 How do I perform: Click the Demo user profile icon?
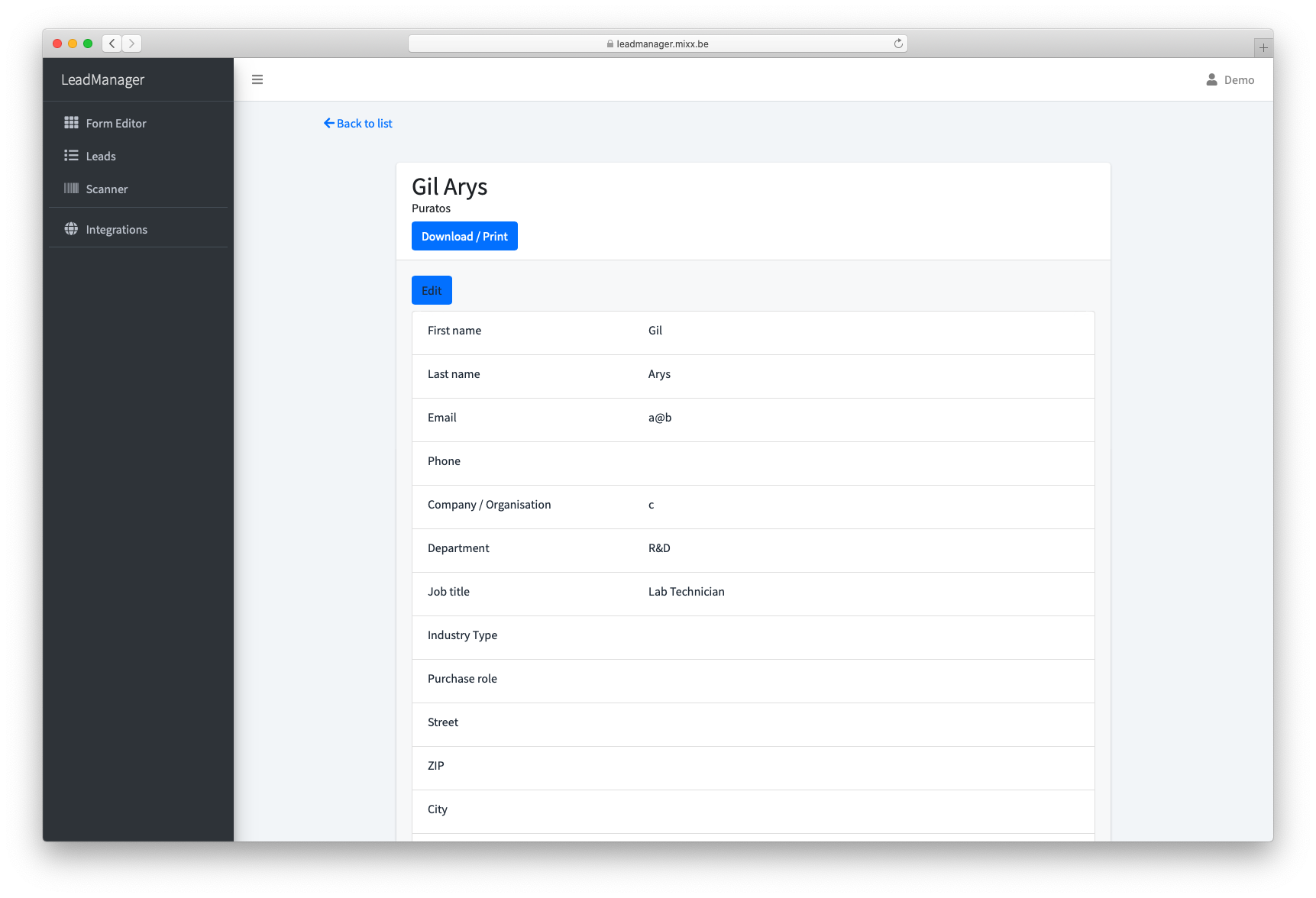coord(1211,79)
